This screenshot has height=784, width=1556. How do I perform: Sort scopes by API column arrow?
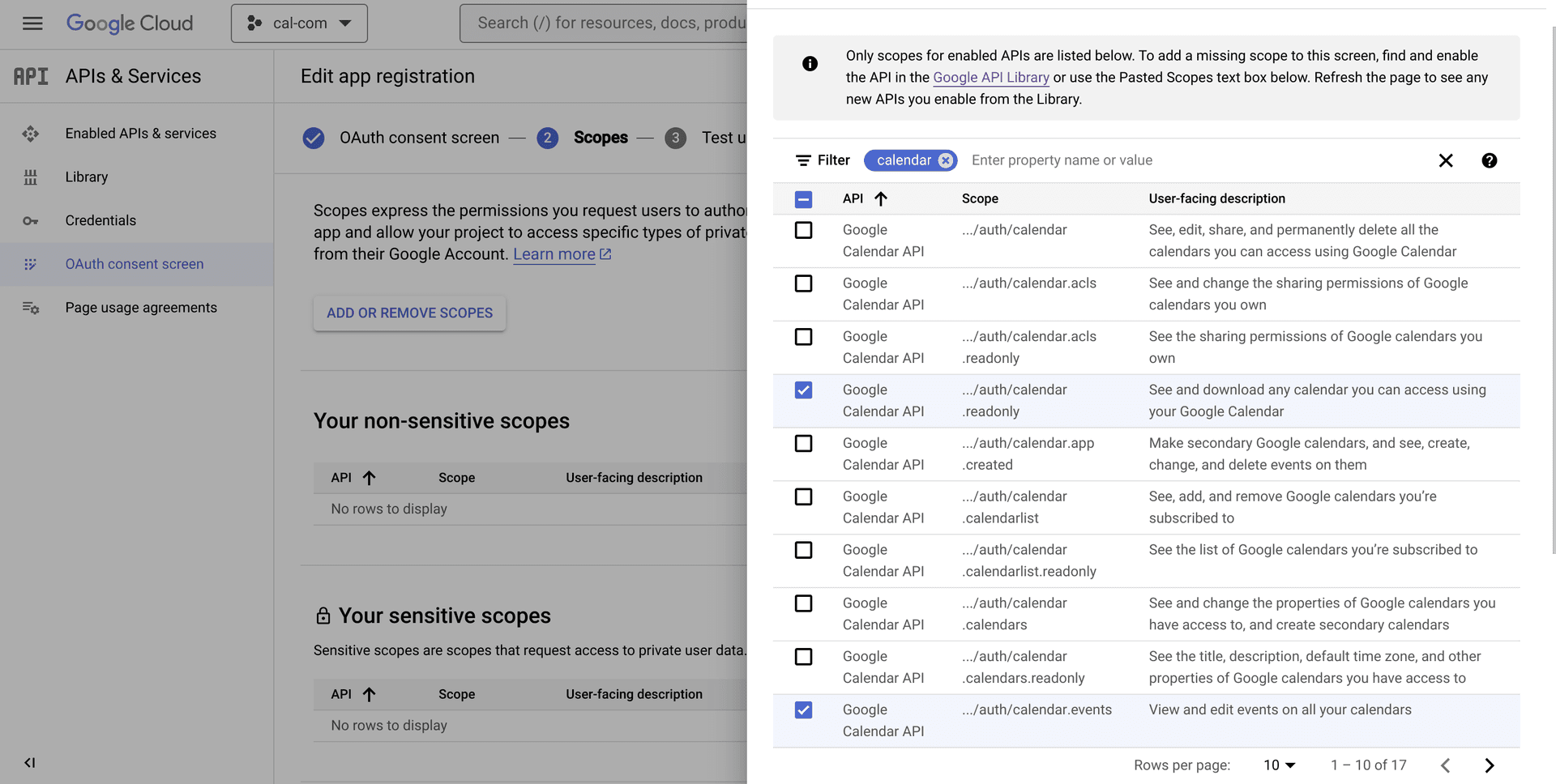click(881, 198)
